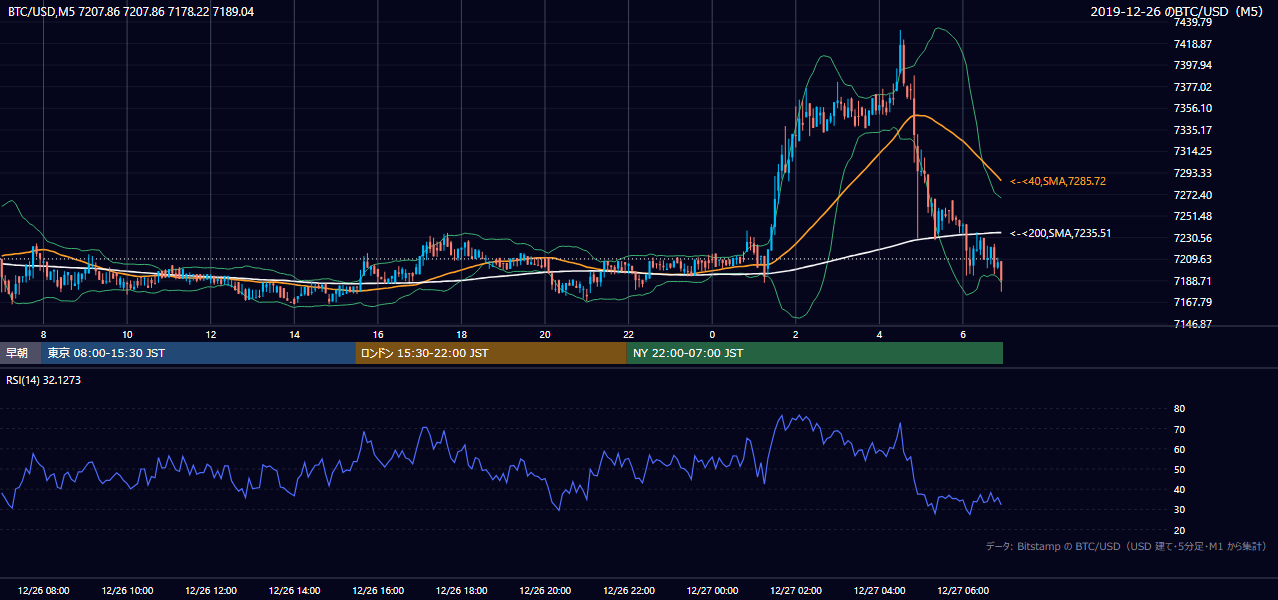Select the 12/27 02:00 time label
This screenshot has height=600, width=1278.
[x=796, y=591]
